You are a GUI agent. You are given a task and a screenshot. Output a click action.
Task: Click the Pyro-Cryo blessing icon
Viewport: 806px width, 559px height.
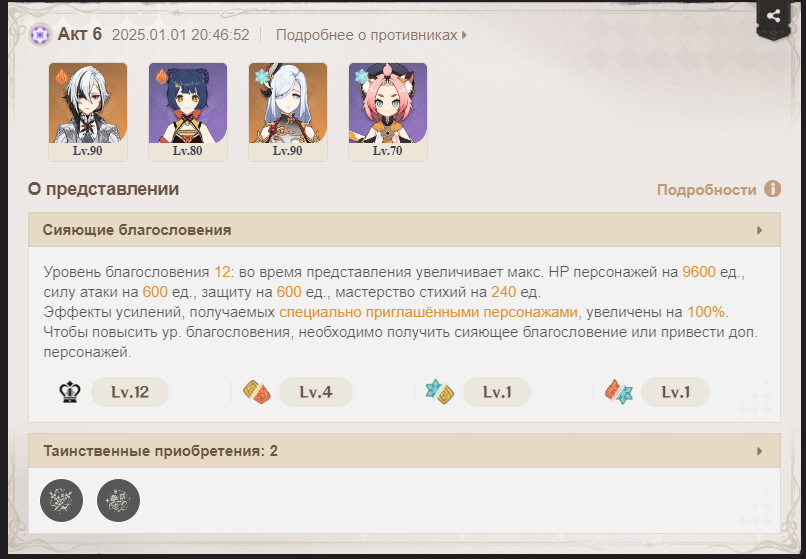(x=619, y=392)
